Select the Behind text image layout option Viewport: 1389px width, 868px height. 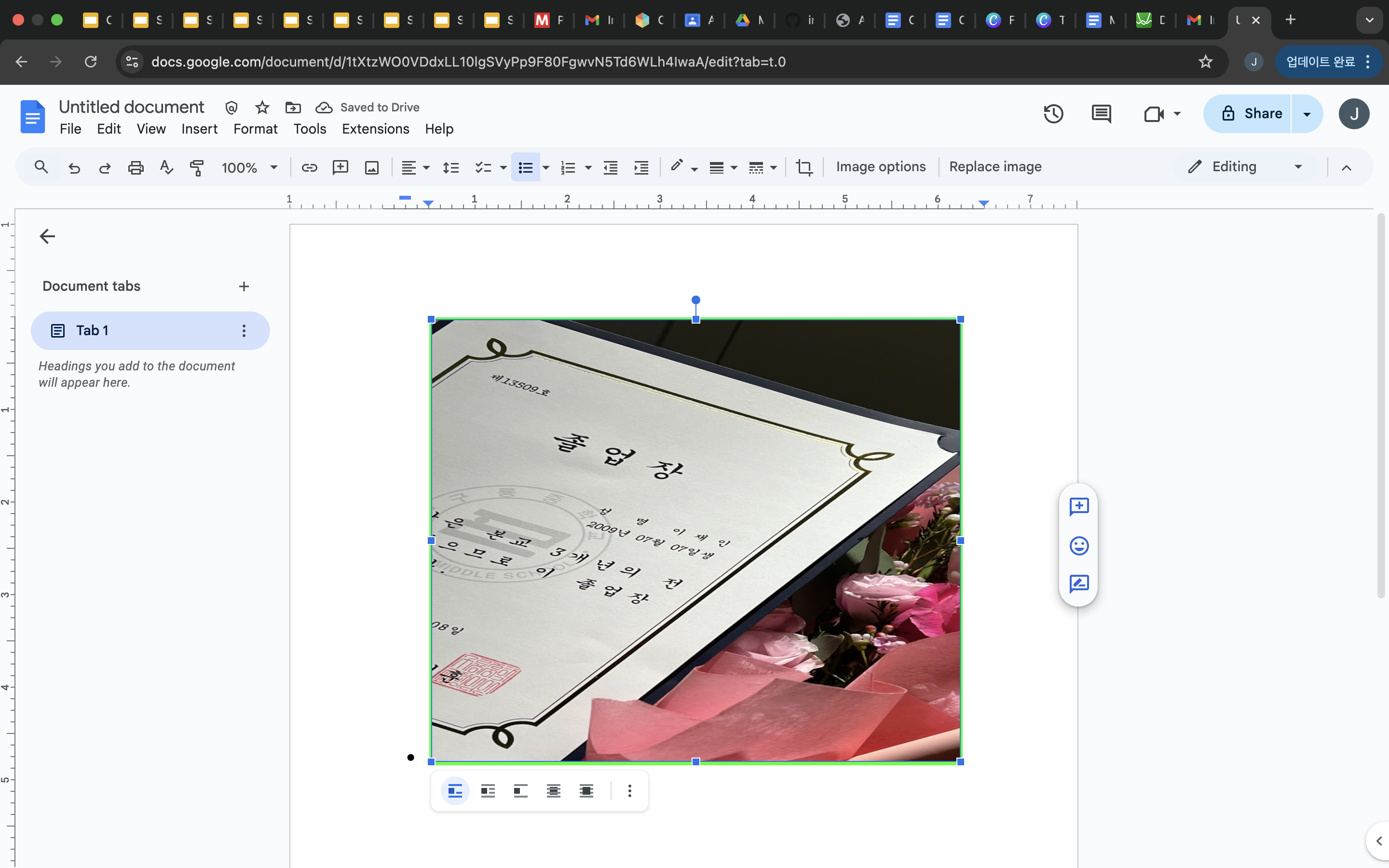[553, 791]
